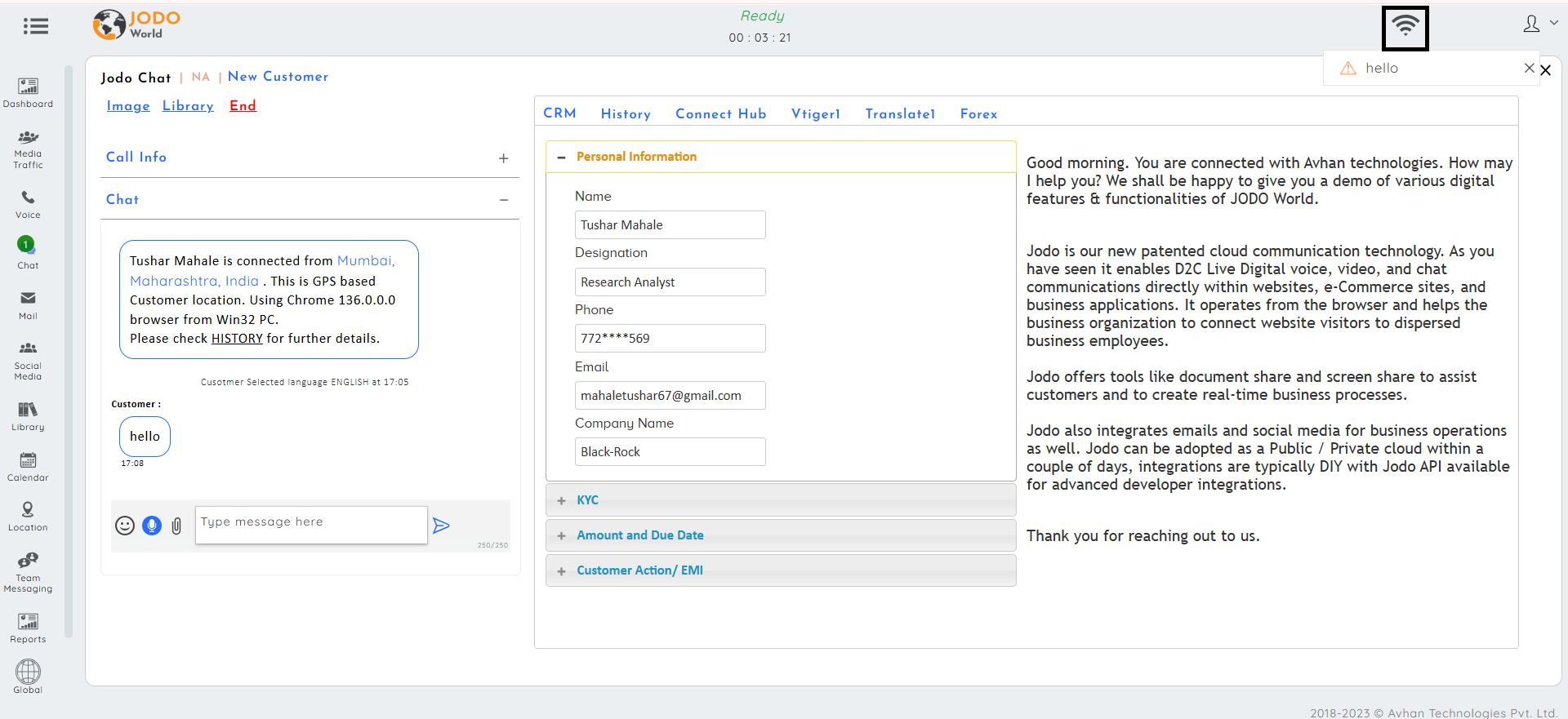Click New Customer label
1568x719 pixels.
(278, 77)
